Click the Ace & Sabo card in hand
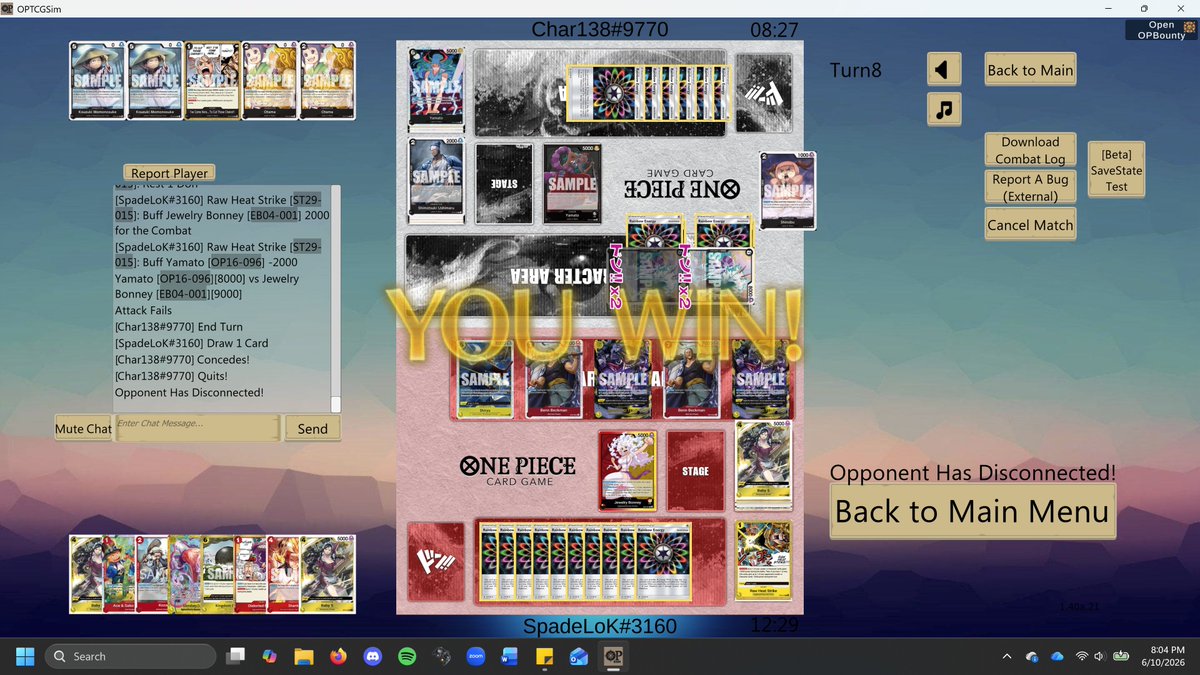This screenshot has height=675, width=1200. [121, 574]
